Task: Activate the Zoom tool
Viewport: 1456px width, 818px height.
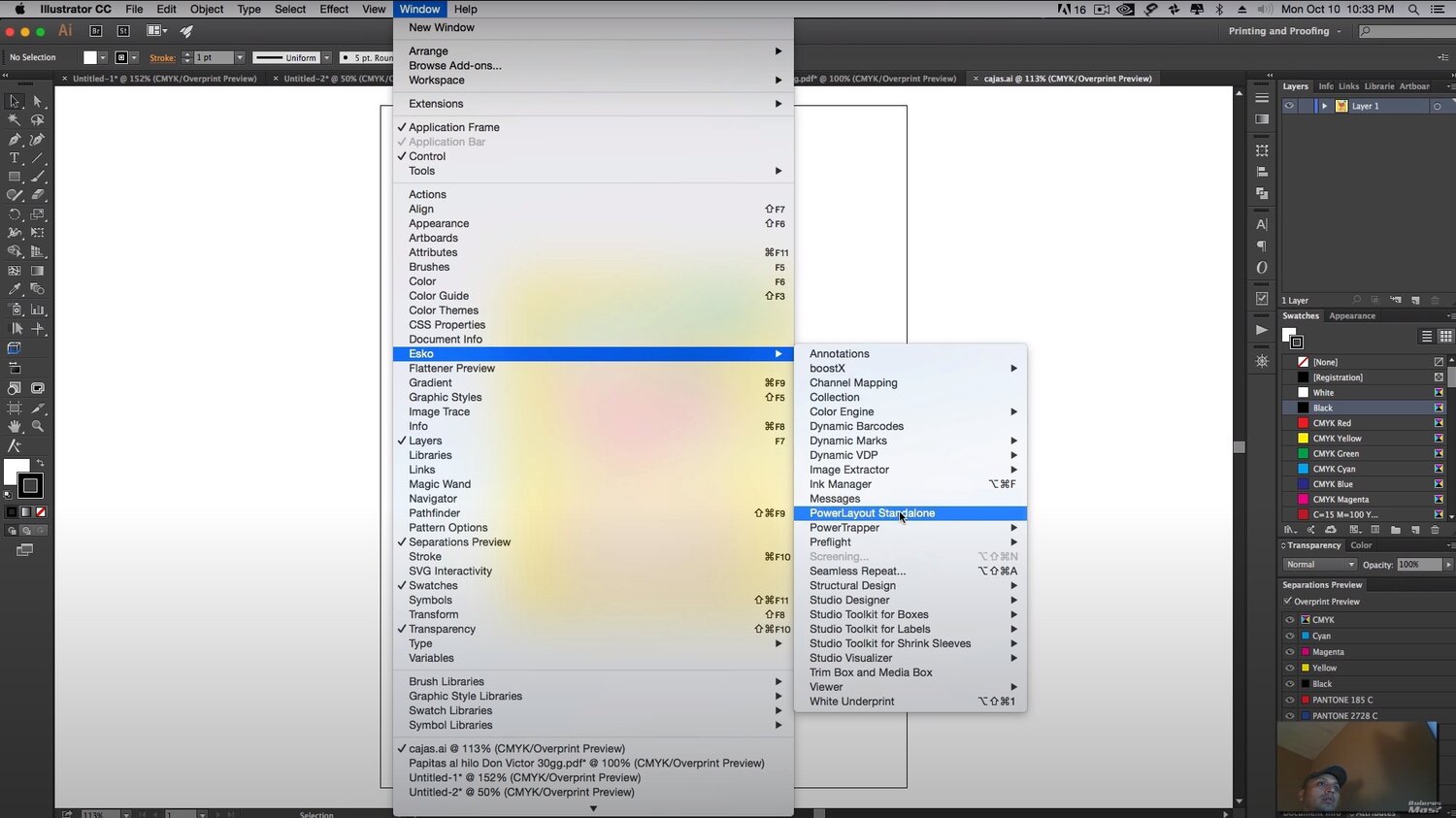Action: pyautogui.click(x=38, y=426)
